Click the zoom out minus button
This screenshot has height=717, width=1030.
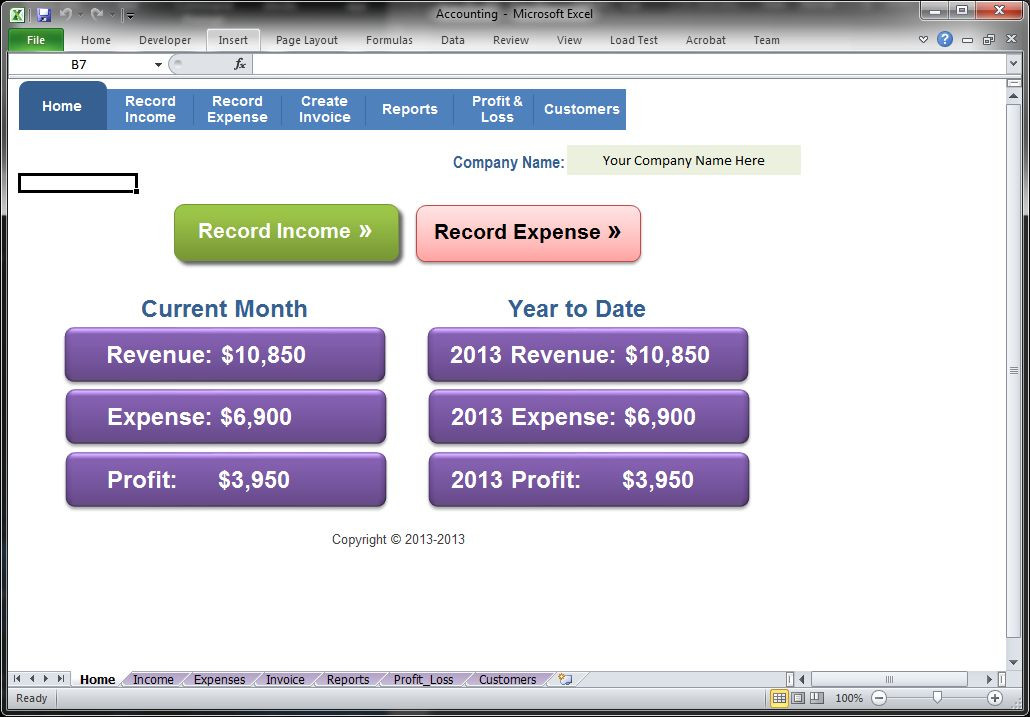[880, 698]
